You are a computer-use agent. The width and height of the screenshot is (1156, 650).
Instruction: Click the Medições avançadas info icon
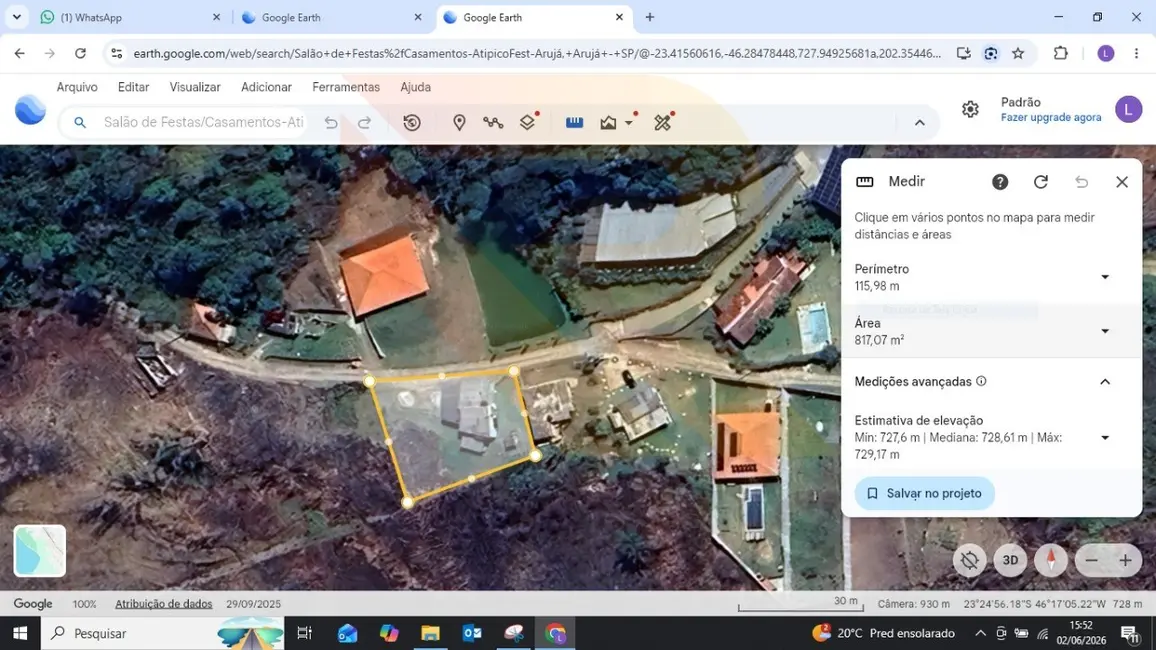click(x=981, y=381)
